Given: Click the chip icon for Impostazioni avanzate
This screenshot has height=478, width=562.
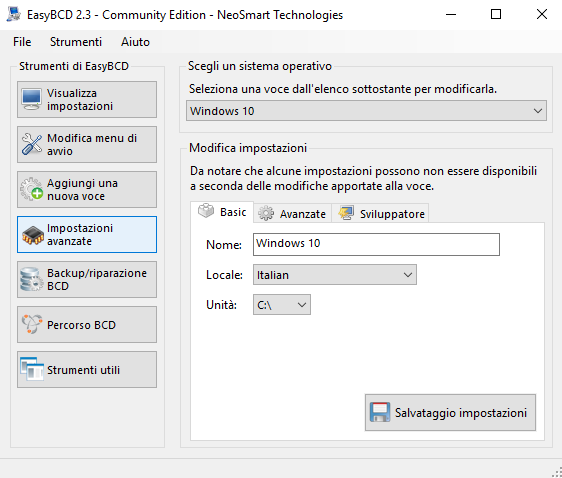Looking at the screenshot, I should point(32,235).
